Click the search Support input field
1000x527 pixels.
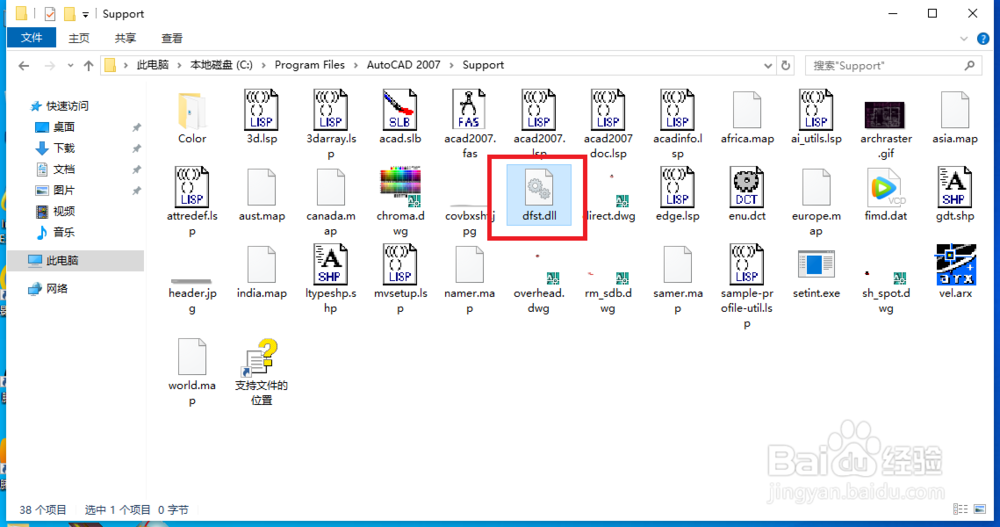click(x=893, y=65)
